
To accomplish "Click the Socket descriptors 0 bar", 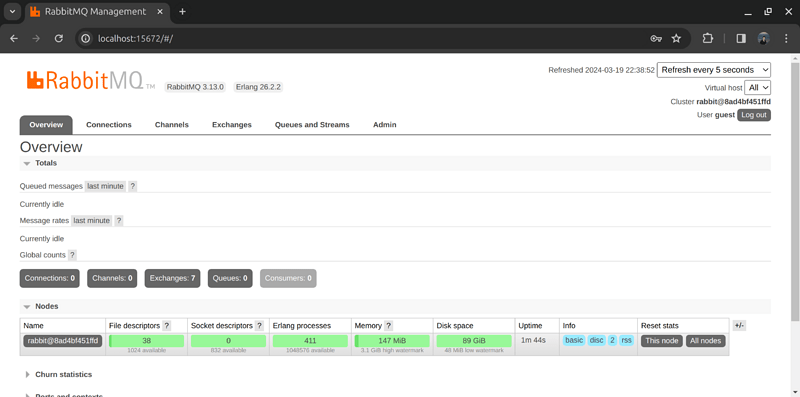I will [x=228, y=341].
